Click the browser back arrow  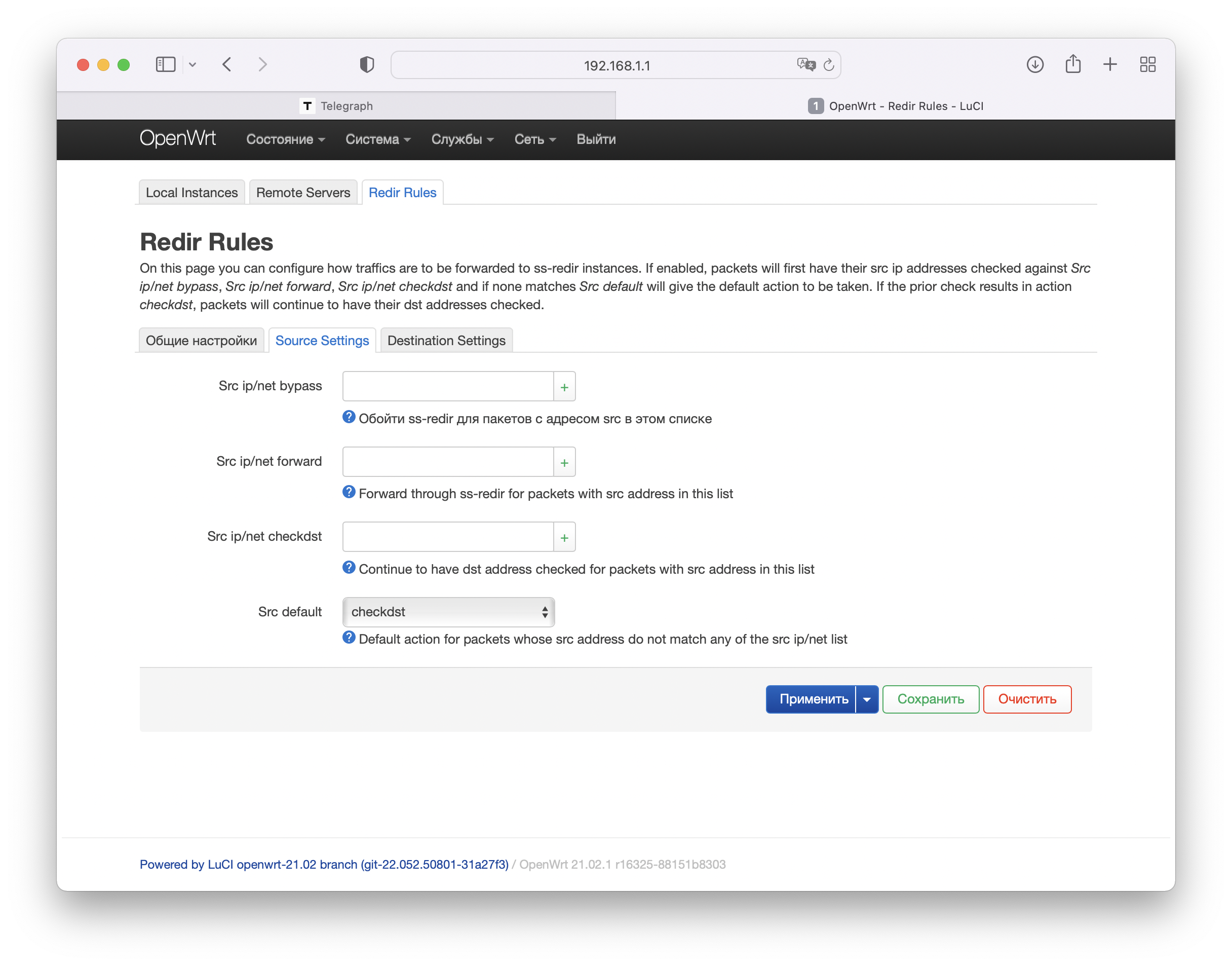(x=227, y=64)
